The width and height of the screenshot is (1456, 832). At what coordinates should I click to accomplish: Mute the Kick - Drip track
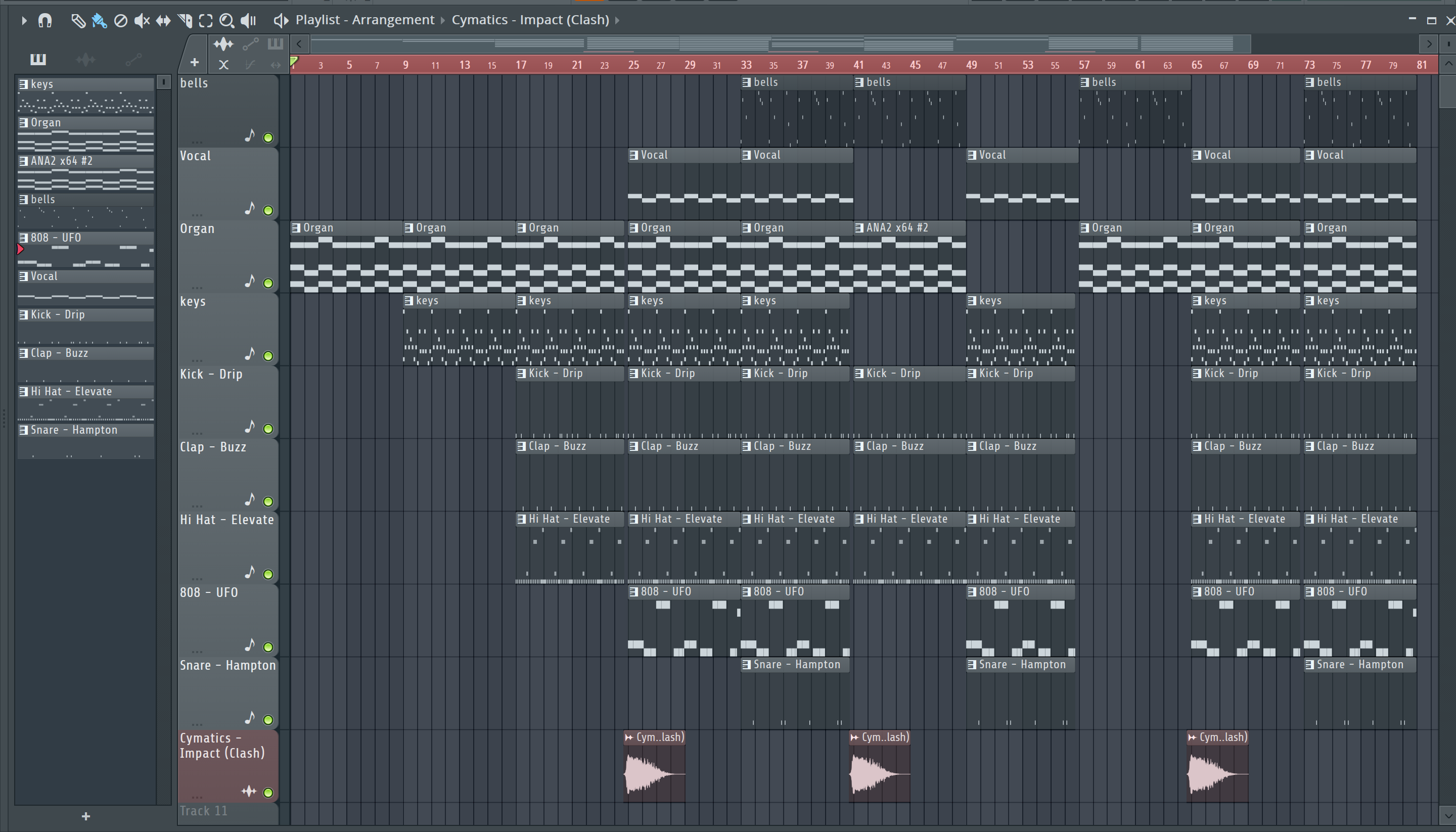pyautogui.click(x=268, y=429)
